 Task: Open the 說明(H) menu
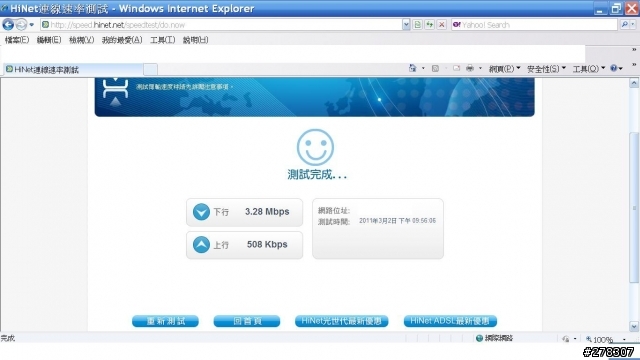point(195,40)
